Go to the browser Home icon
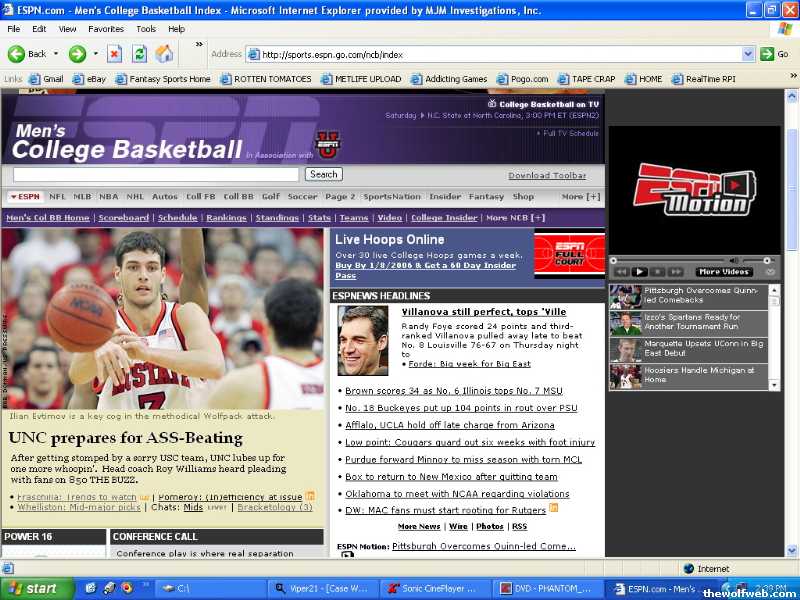This screenshot has width=800, height=600. (164, 54)
